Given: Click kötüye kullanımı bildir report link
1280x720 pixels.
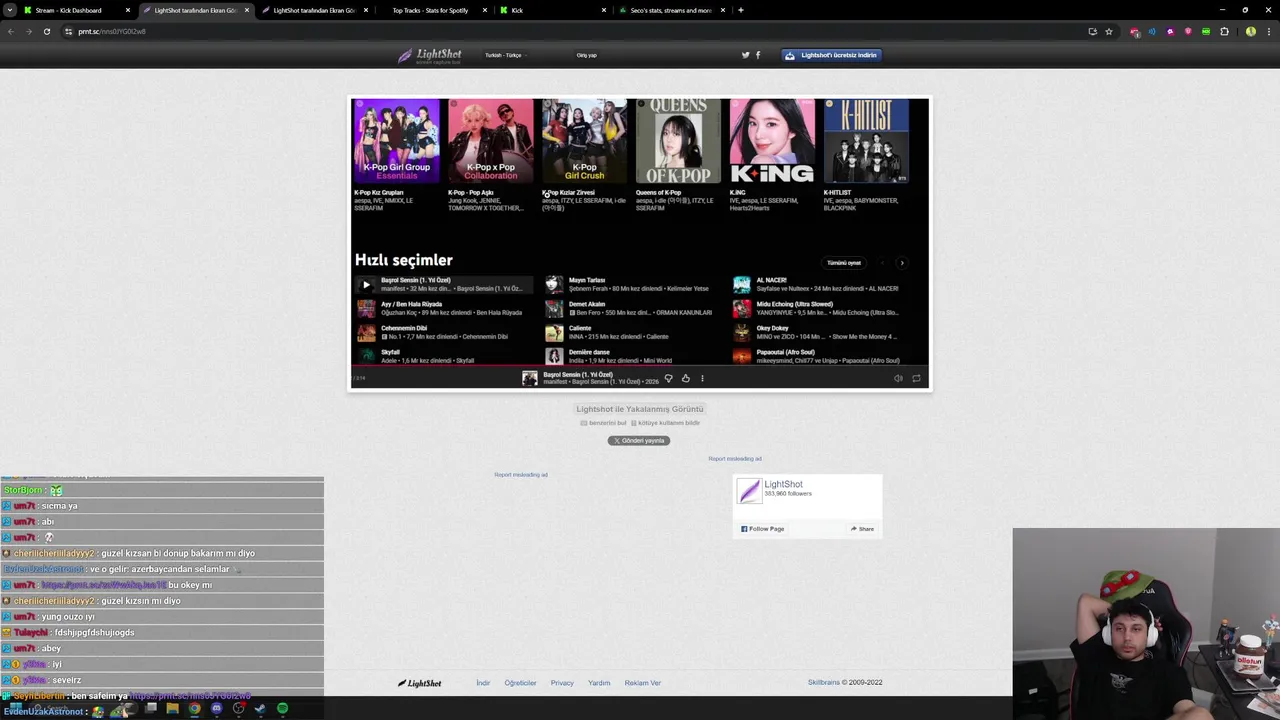Looking at the screenshot, I should coord(665,423).
